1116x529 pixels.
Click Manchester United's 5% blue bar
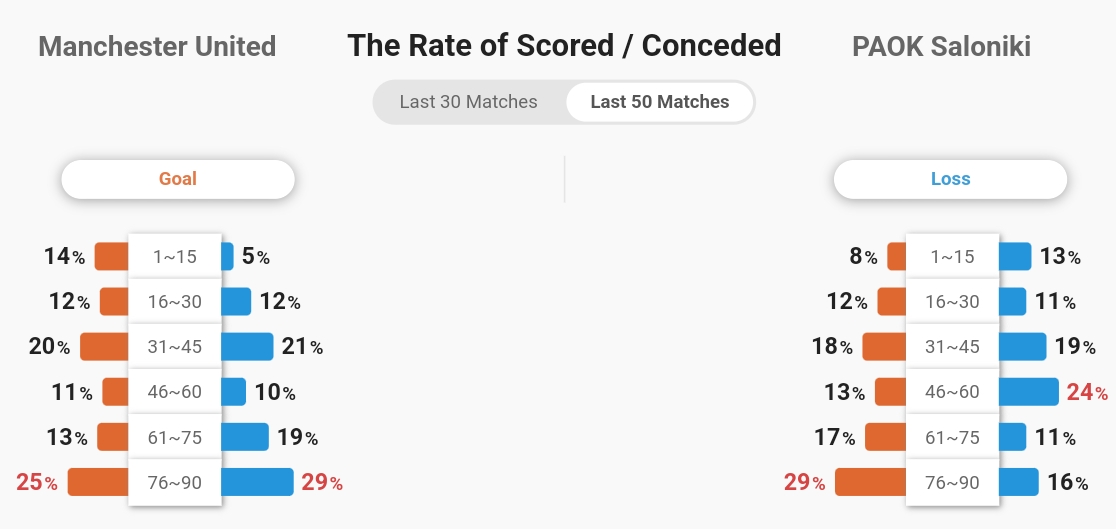(228, 257)
